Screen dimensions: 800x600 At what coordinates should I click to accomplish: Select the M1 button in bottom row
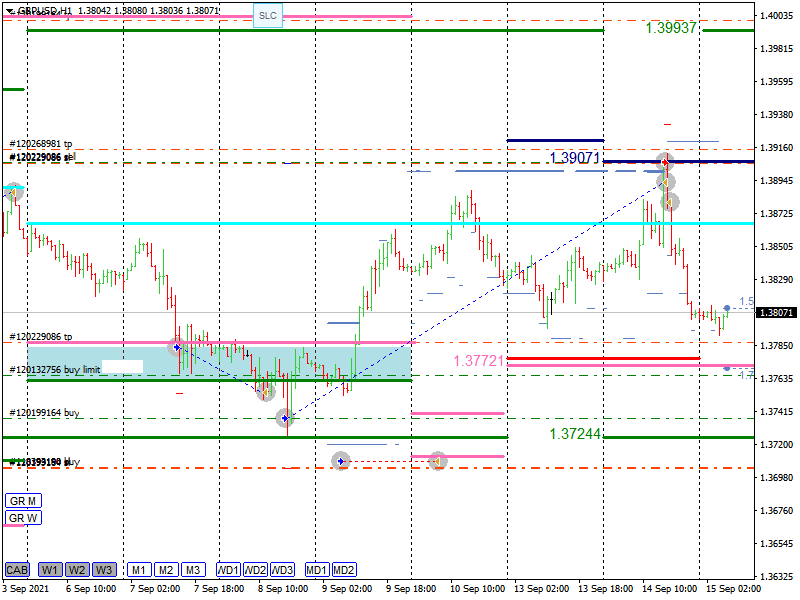point(139,570)
